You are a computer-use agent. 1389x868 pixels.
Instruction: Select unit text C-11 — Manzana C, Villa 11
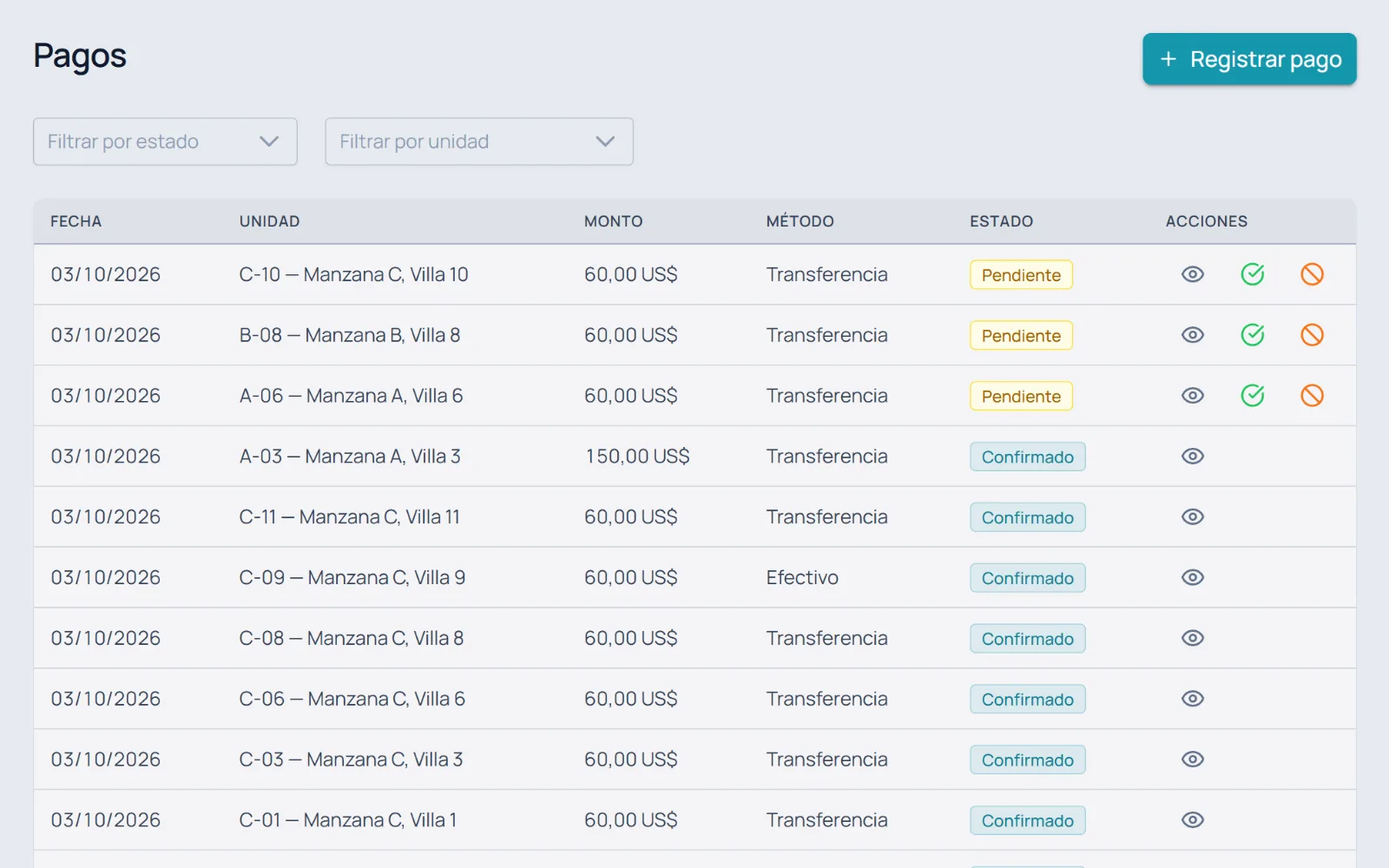pyautogui.click(x=350, y=517)
